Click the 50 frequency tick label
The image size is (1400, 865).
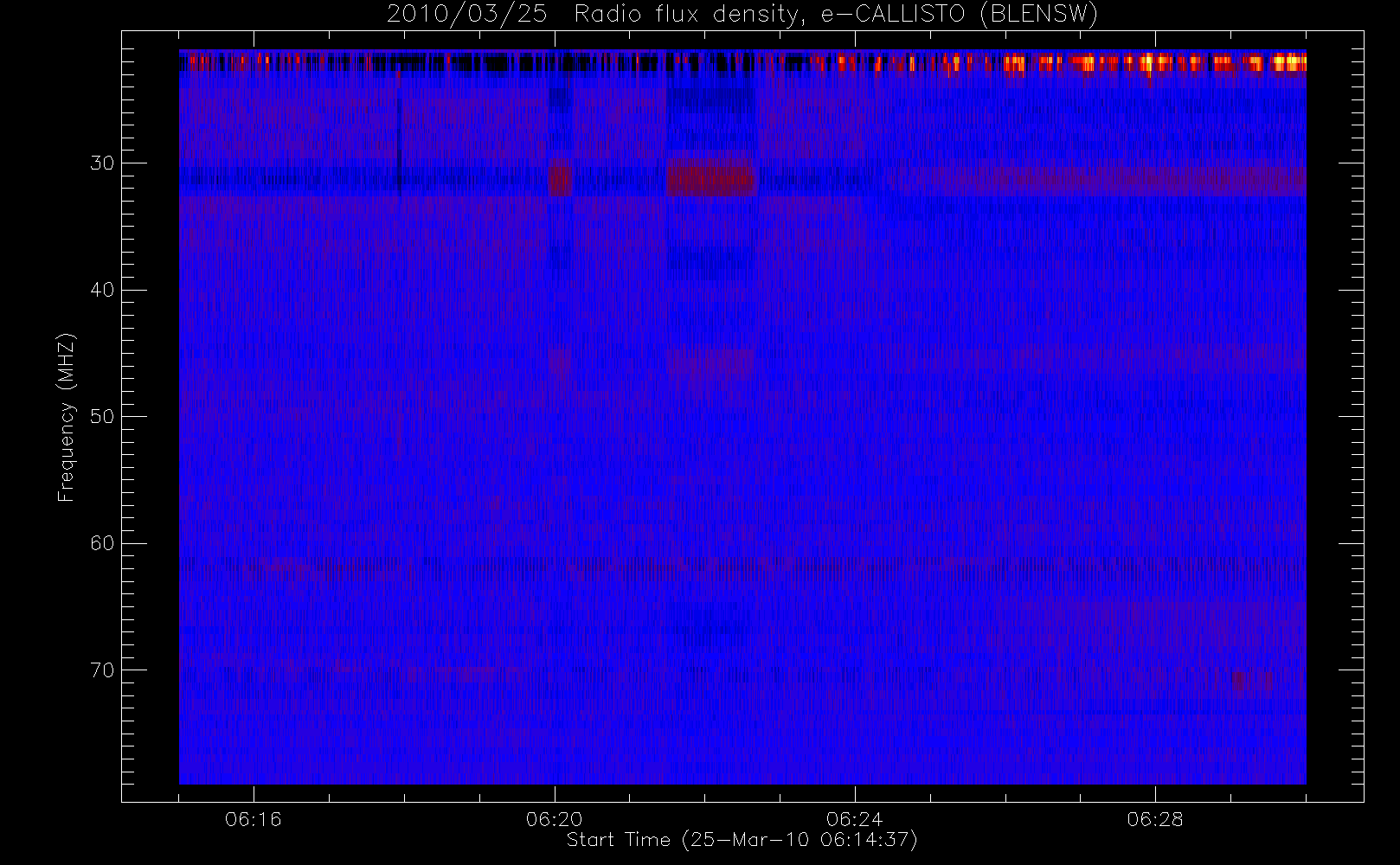[102, 416]
